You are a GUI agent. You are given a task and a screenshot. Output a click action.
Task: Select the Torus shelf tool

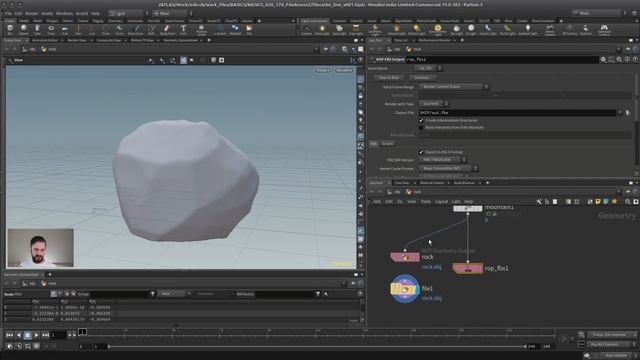click(x=51, y=29)
